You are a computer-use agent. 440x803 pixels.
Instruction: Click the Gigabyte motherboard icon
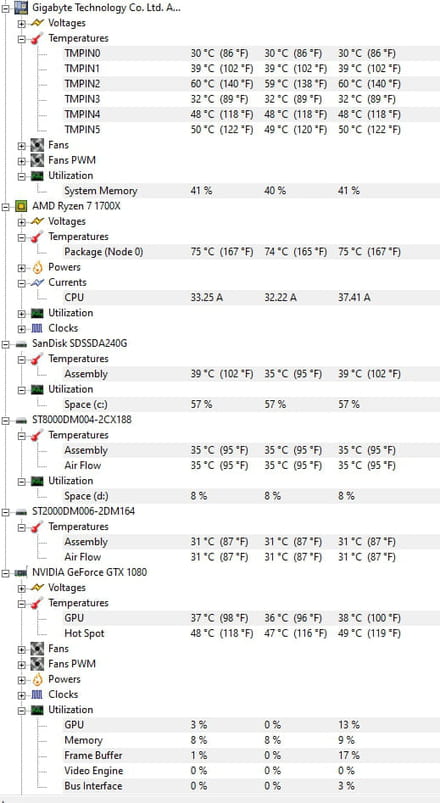21,8
